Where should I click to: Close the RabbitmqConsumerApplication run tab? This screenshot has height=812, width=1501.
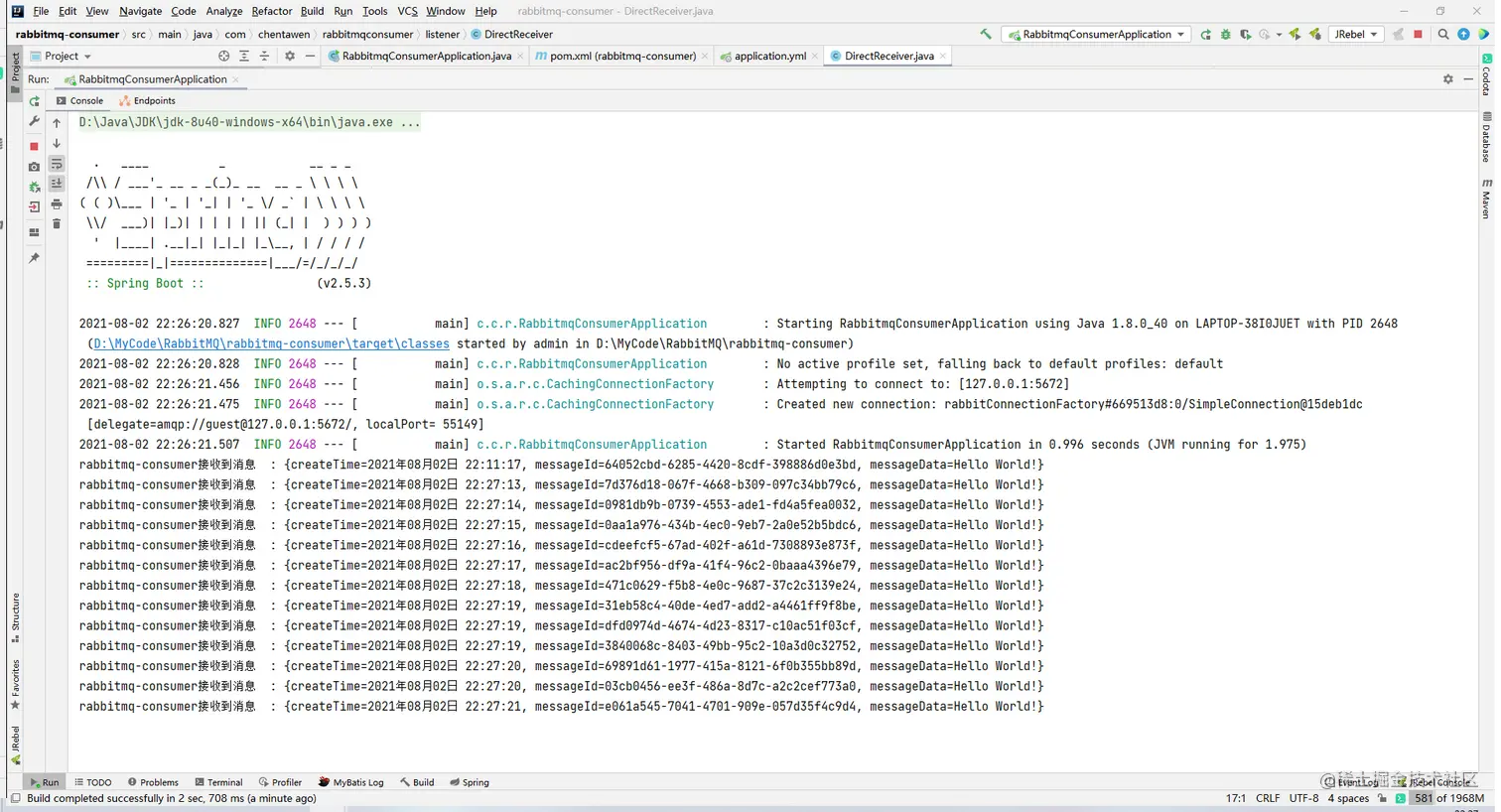point(236,79)
